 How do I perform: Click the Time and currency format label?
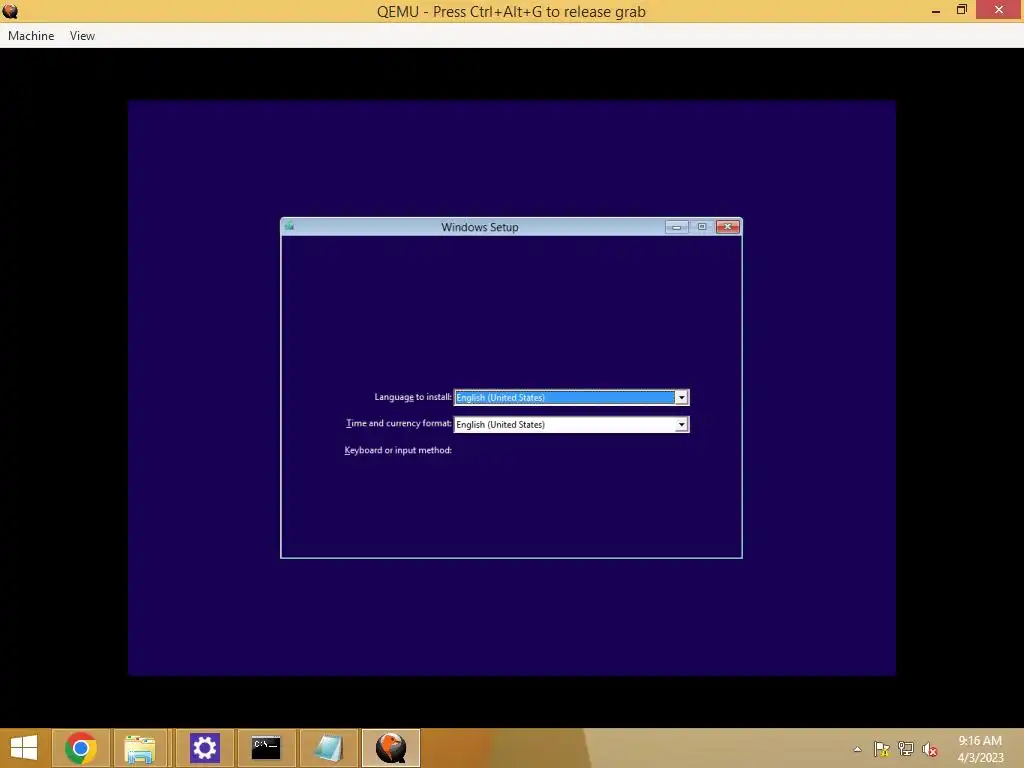pos(398,423)
